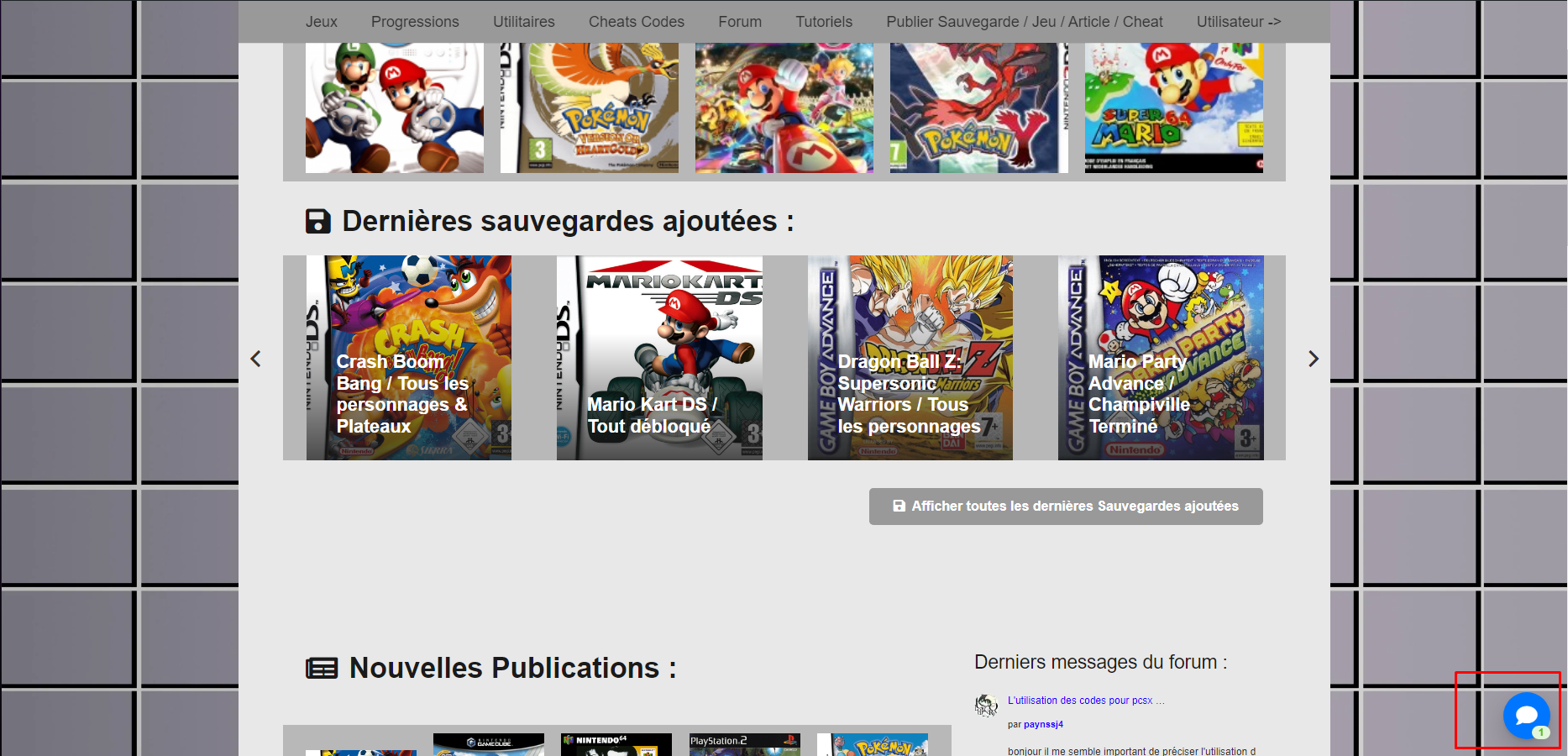Go to Cheats Codes section
Viewport: 1568px width, 756px height.
[637, 22]
